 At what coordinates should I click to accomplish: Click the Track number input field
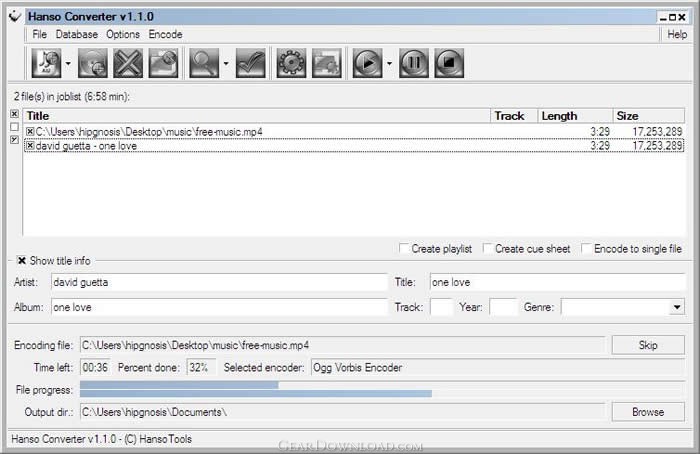coord(442,307)
